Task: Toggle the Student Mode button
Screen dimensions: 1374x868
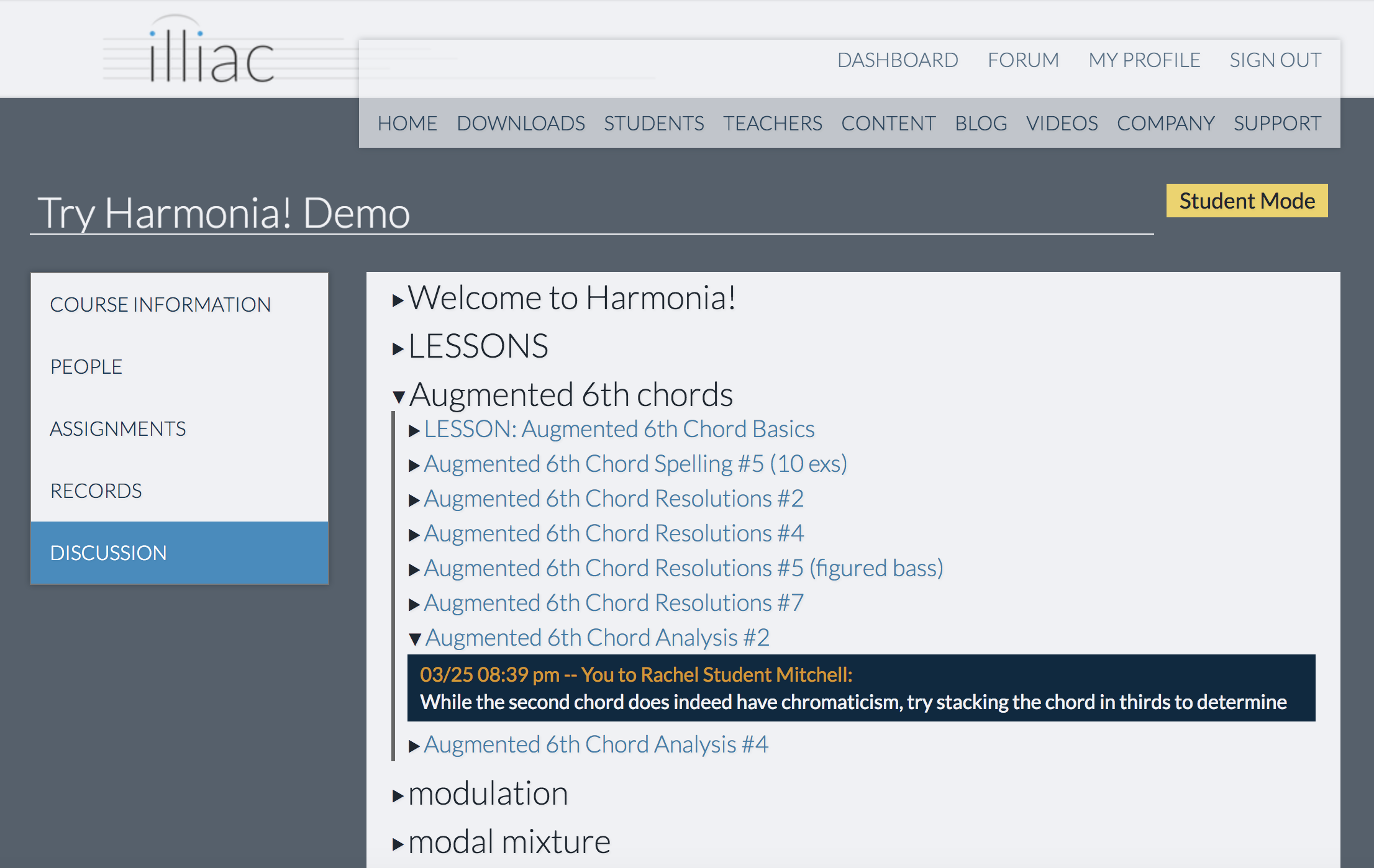Action: [x=1246, y=201]
